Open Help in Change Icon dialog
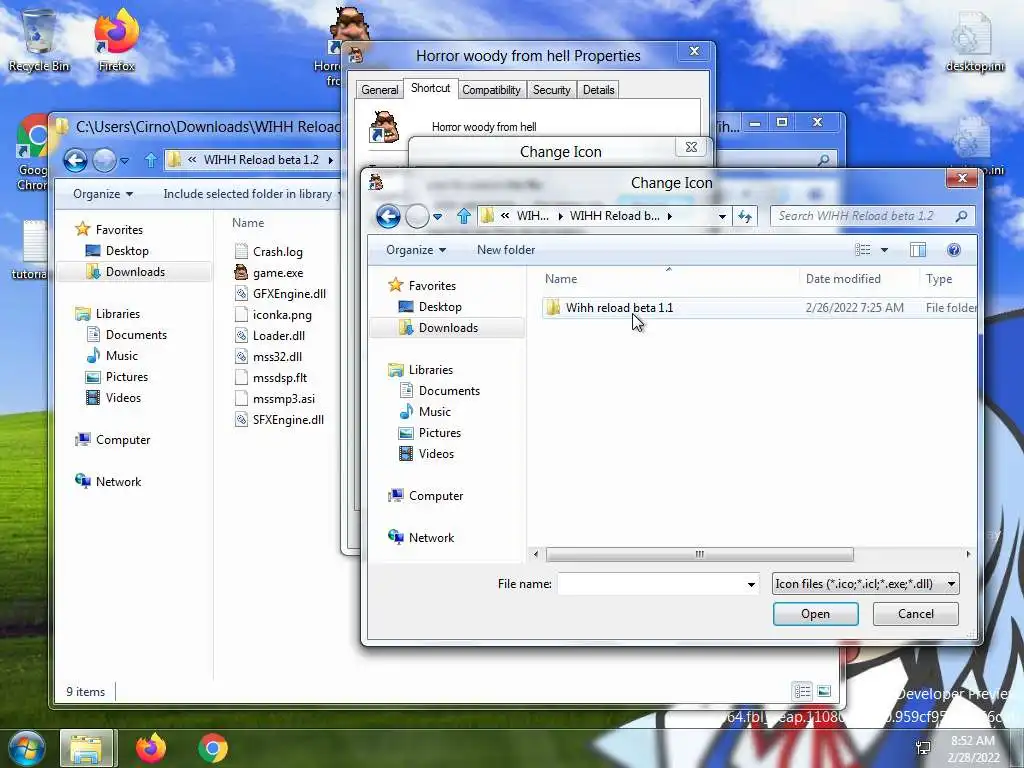1024x768 pixels. [x=953, y=250]
